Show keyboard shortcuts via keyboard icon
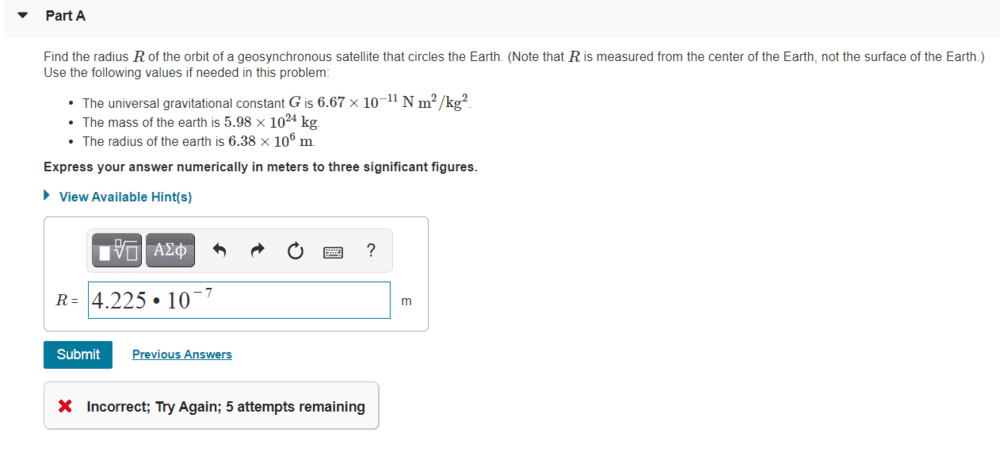Screen dimensions: 1000x456 [333, 252]
